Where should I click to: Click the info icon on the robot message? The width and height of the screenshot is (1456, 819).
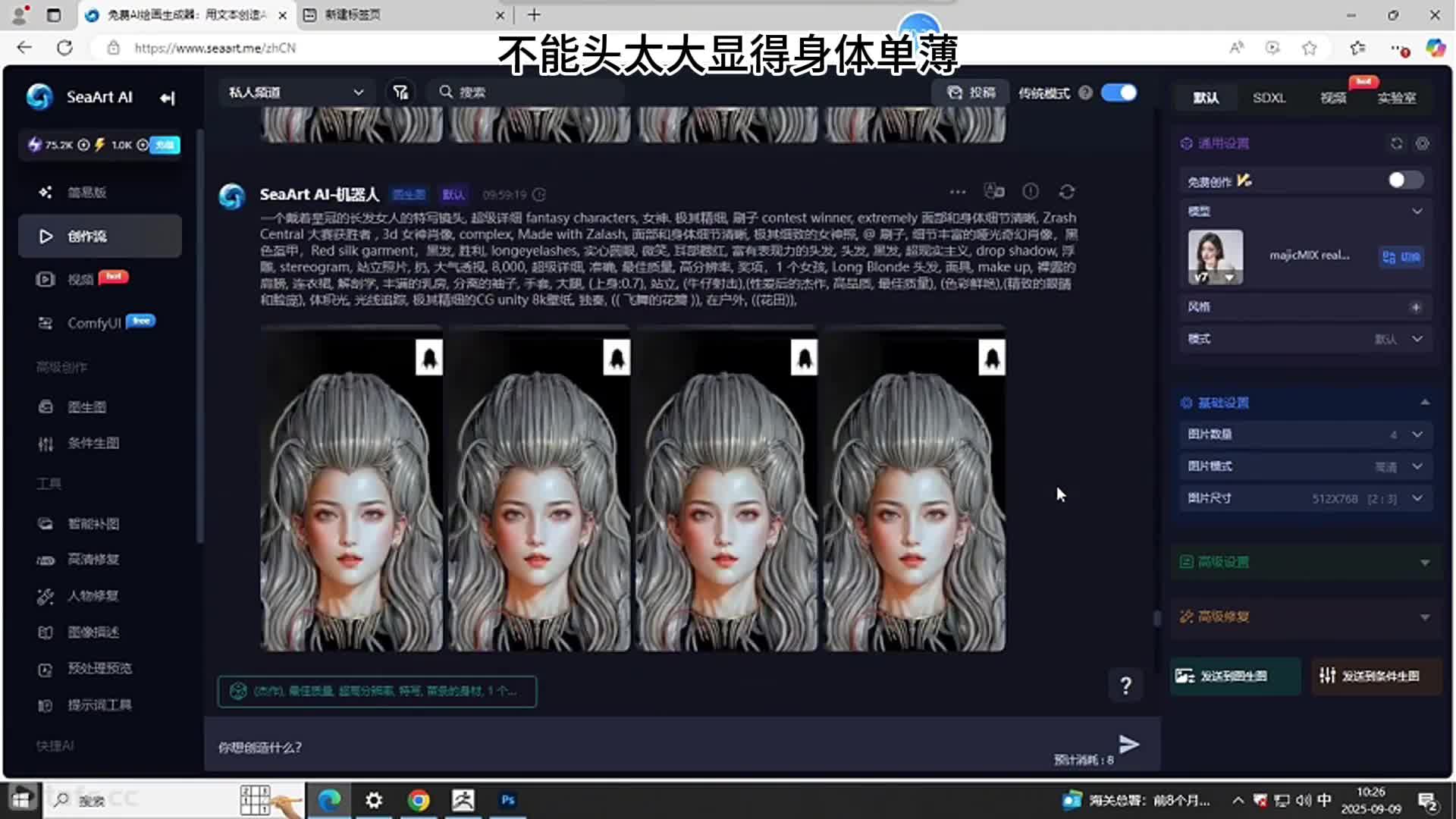pyautogui.click(x=1031, y=192)
